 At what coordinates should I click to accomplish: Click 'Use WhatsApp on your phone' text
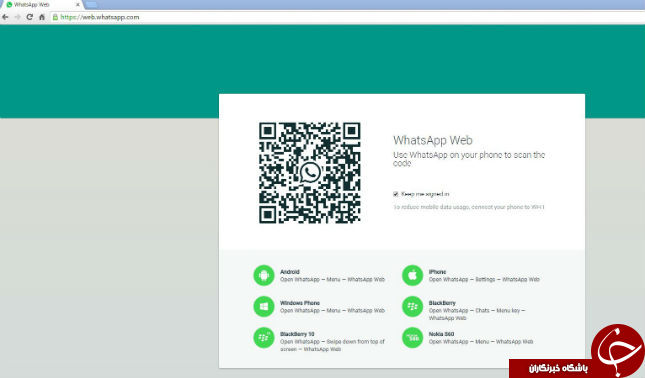click(469, 159)
